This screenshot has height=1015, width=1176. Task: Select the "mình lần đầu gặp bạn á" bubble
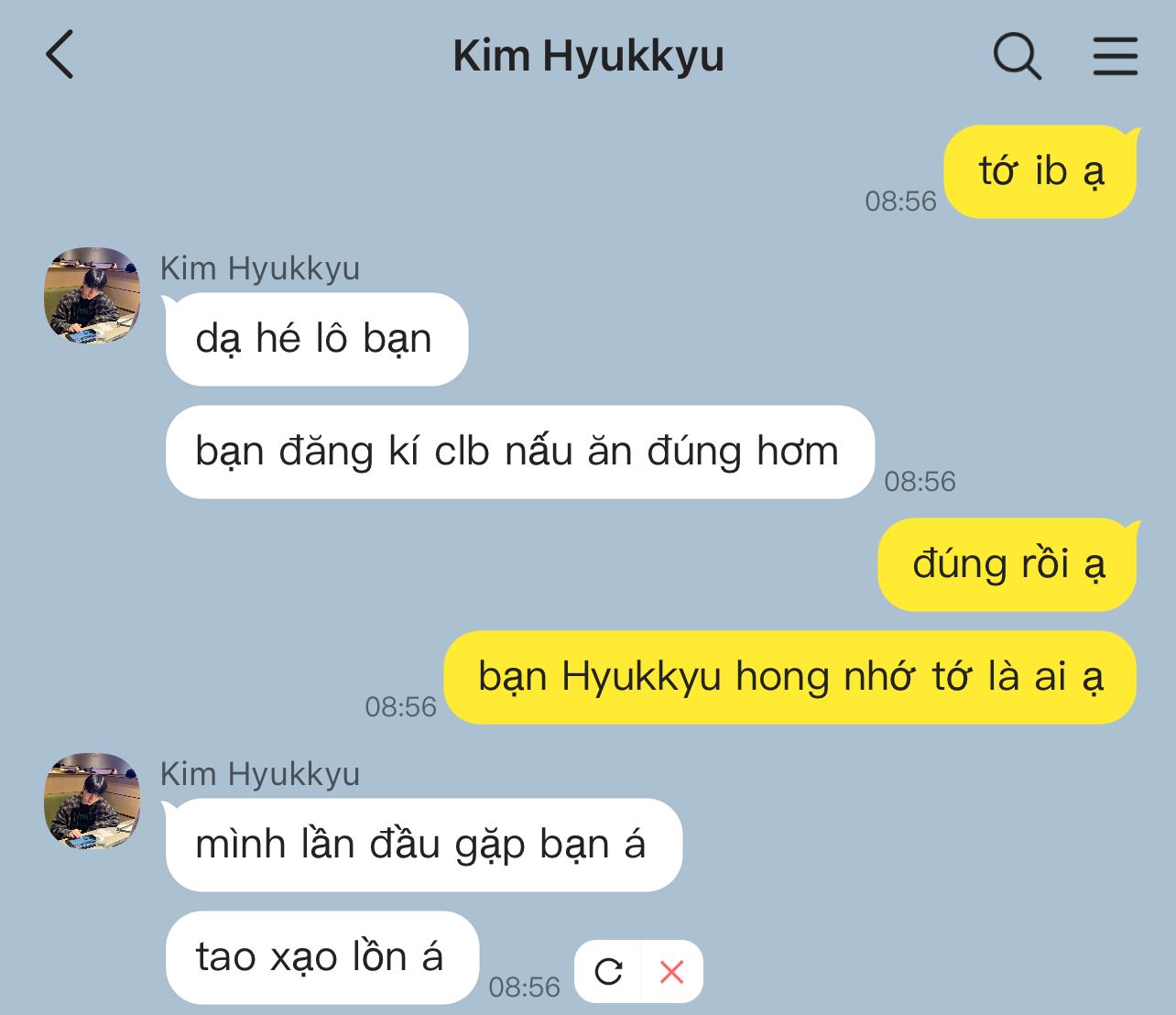click(423, 845)
